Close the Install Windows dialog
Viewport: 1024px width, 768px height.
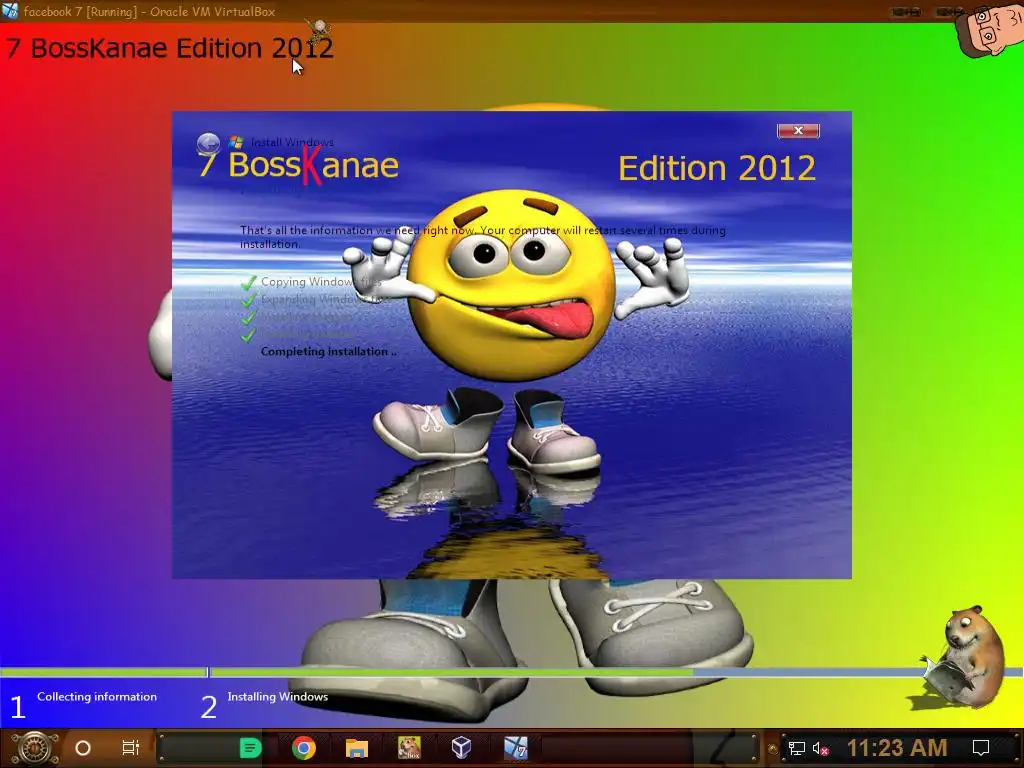[x=798, y=131]
